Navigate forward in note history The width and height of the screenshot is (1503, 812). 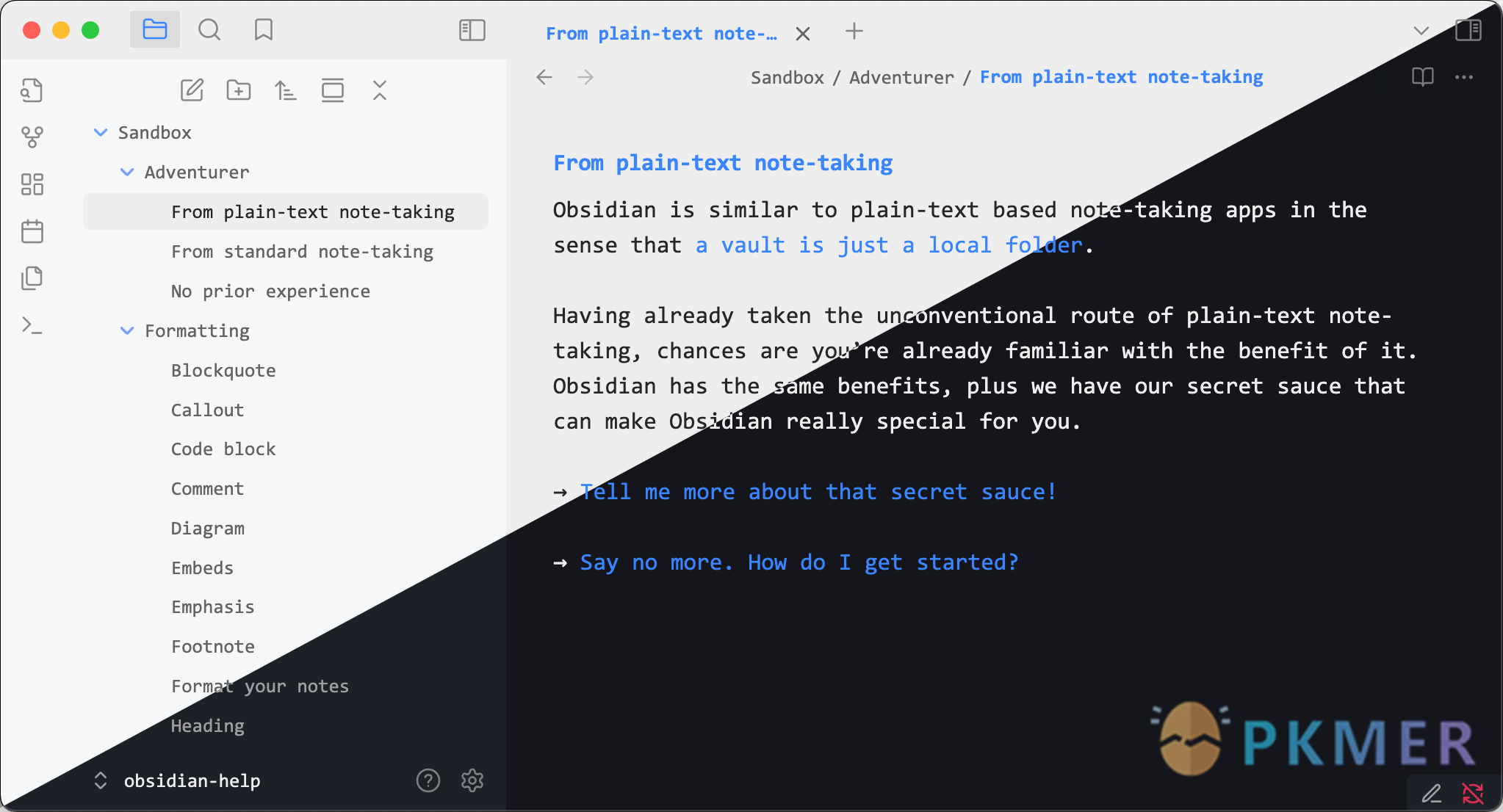[x=585, y=77]
